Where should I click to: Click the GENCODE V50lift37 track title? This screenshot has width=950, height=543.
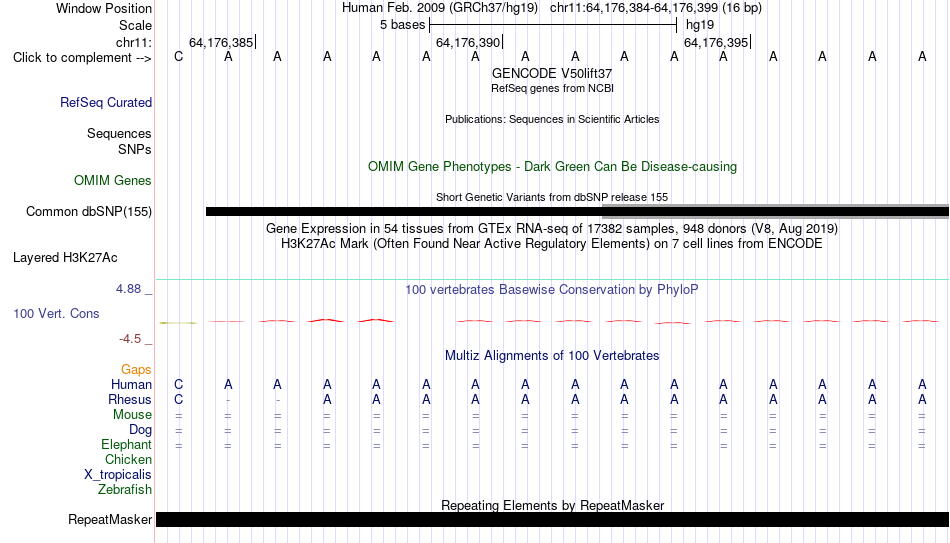click(x=552, y=73)
